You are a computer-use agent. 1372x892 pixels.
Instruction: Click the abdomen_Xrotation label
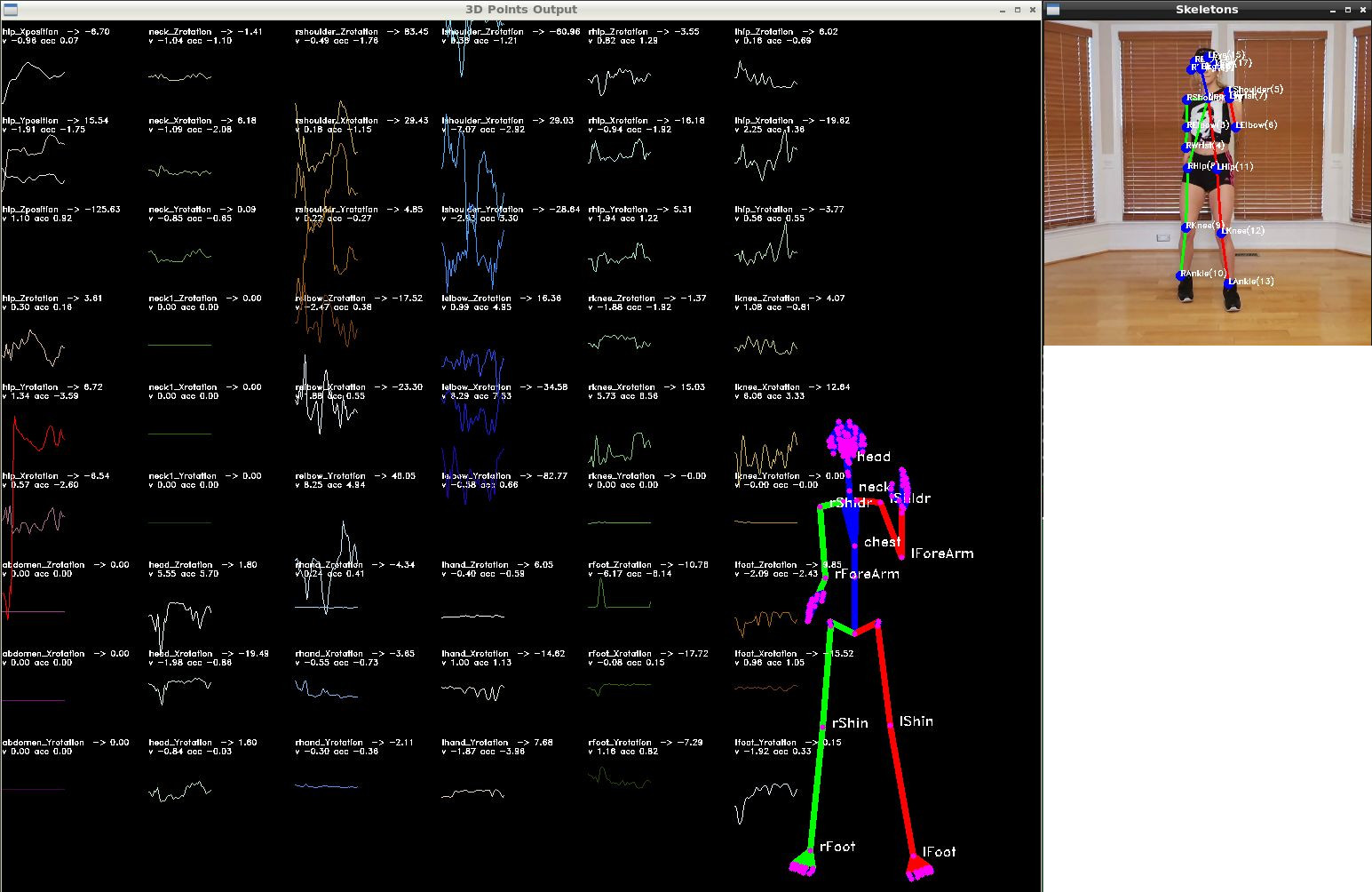click(x=44, y=653)
